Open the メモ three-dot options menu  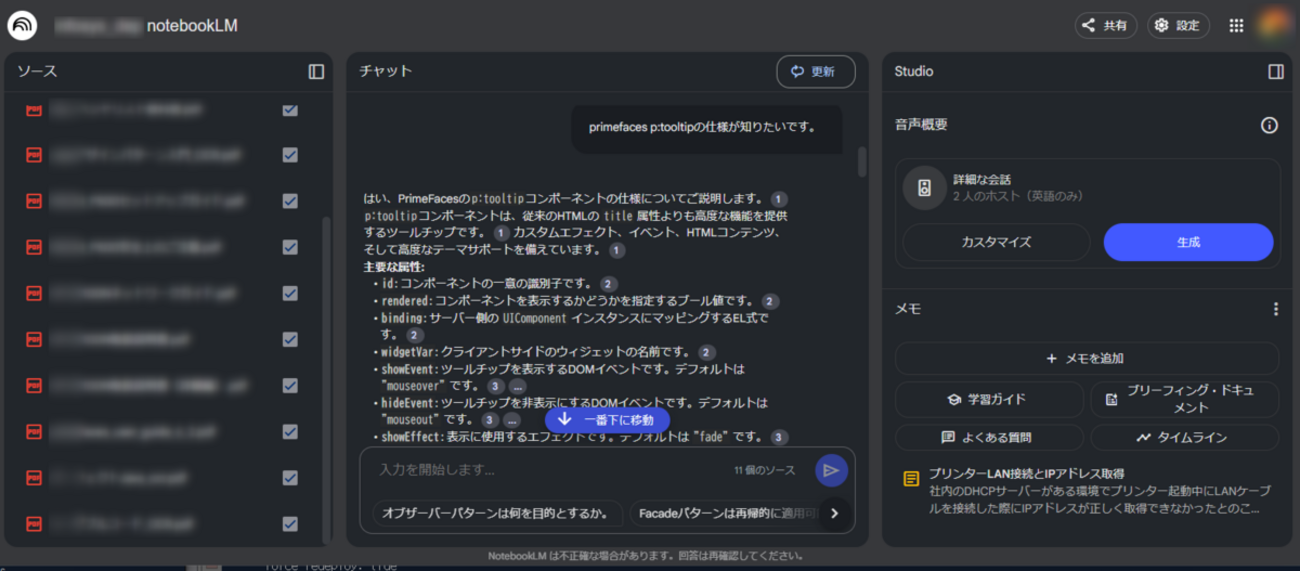(1275, 310)
